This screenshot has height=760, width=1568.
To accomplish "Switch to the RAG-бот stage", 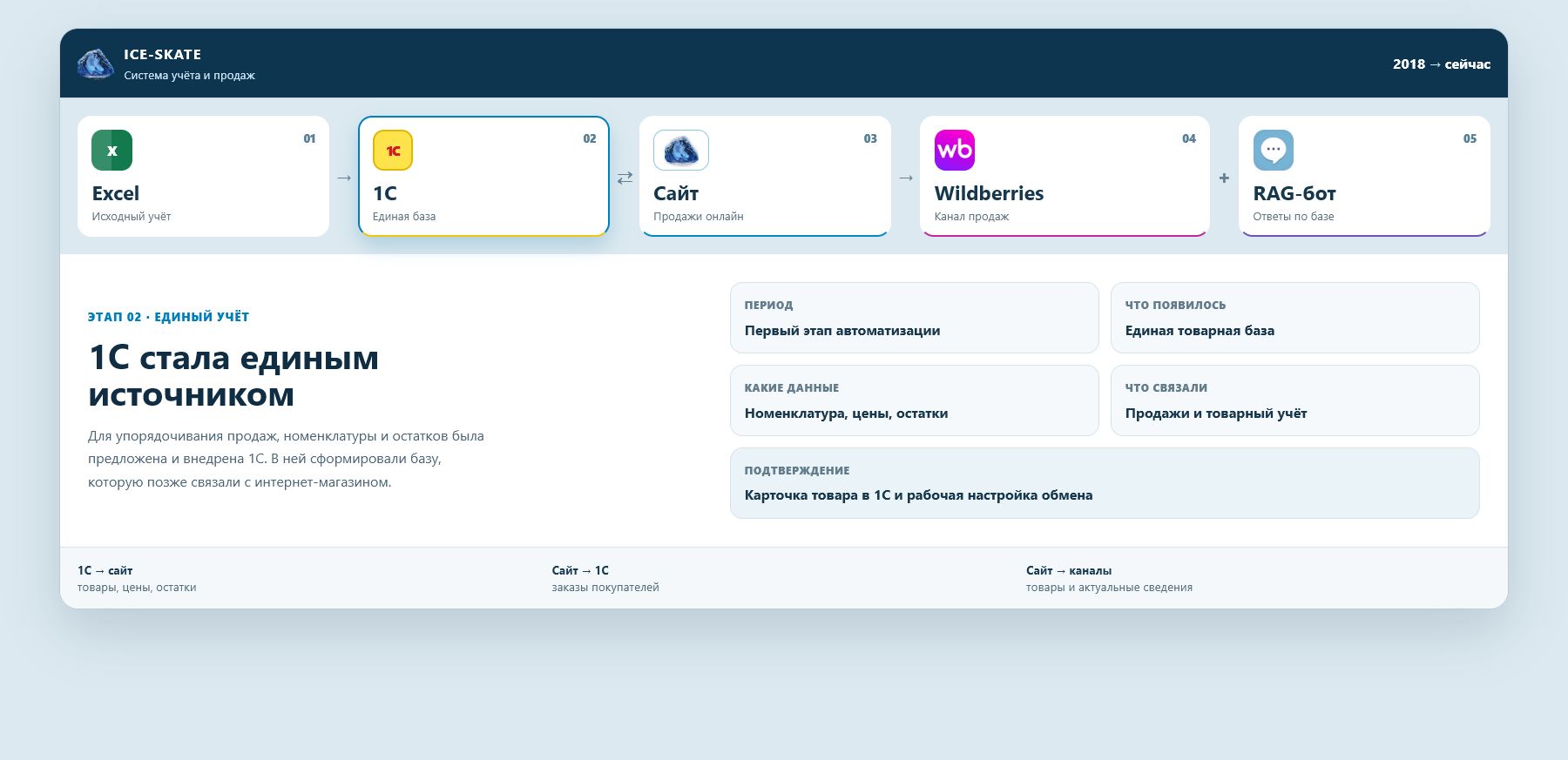I will 1364,176.
